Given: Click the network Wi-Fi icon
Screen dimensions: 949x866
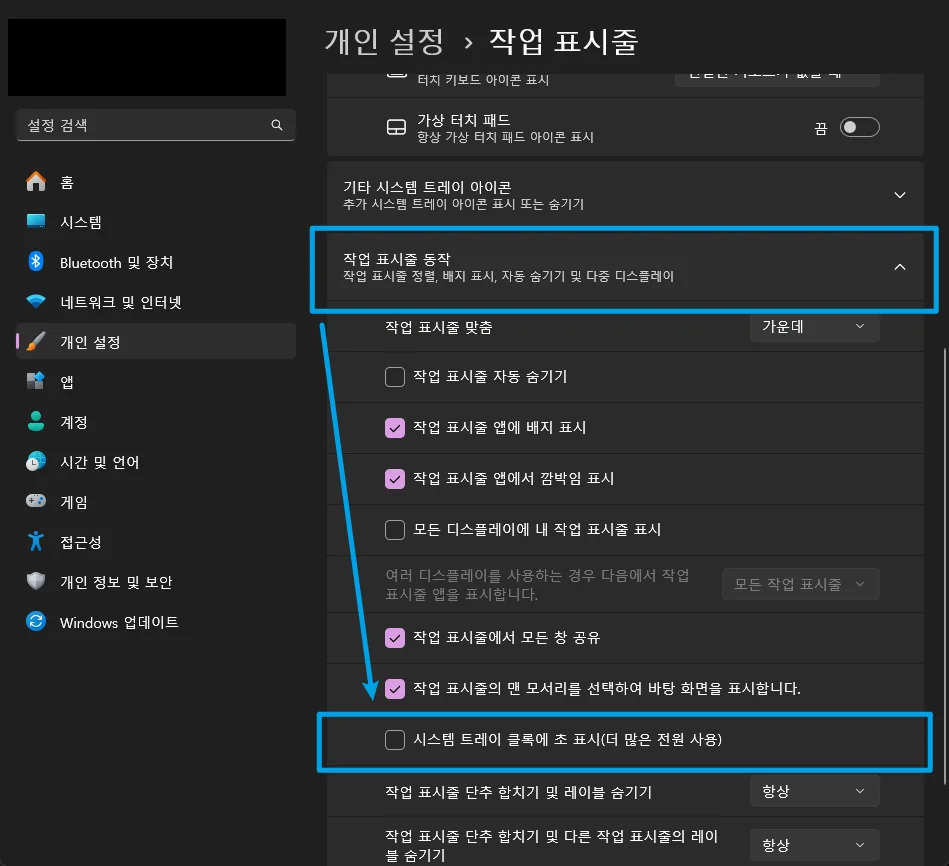Looking at the screenshot, I should pos(36,301).
